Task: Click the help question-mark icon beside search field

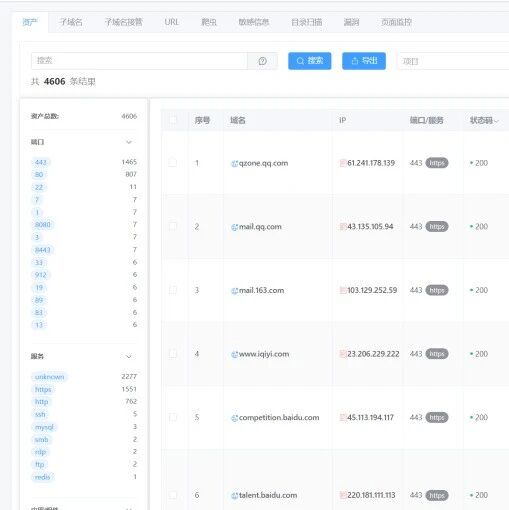Action: pos(262,61)
